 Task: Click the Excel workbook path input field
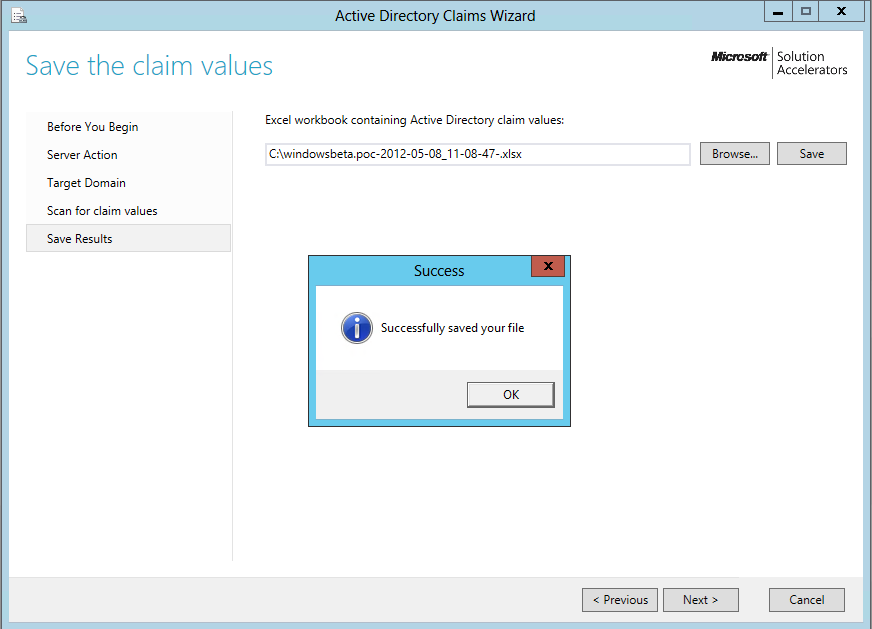(x=478, y=154)
